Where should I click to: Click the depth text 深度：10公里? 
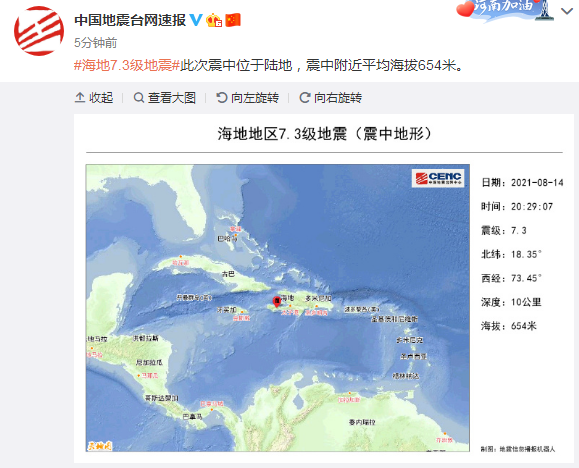coord(511,302)
